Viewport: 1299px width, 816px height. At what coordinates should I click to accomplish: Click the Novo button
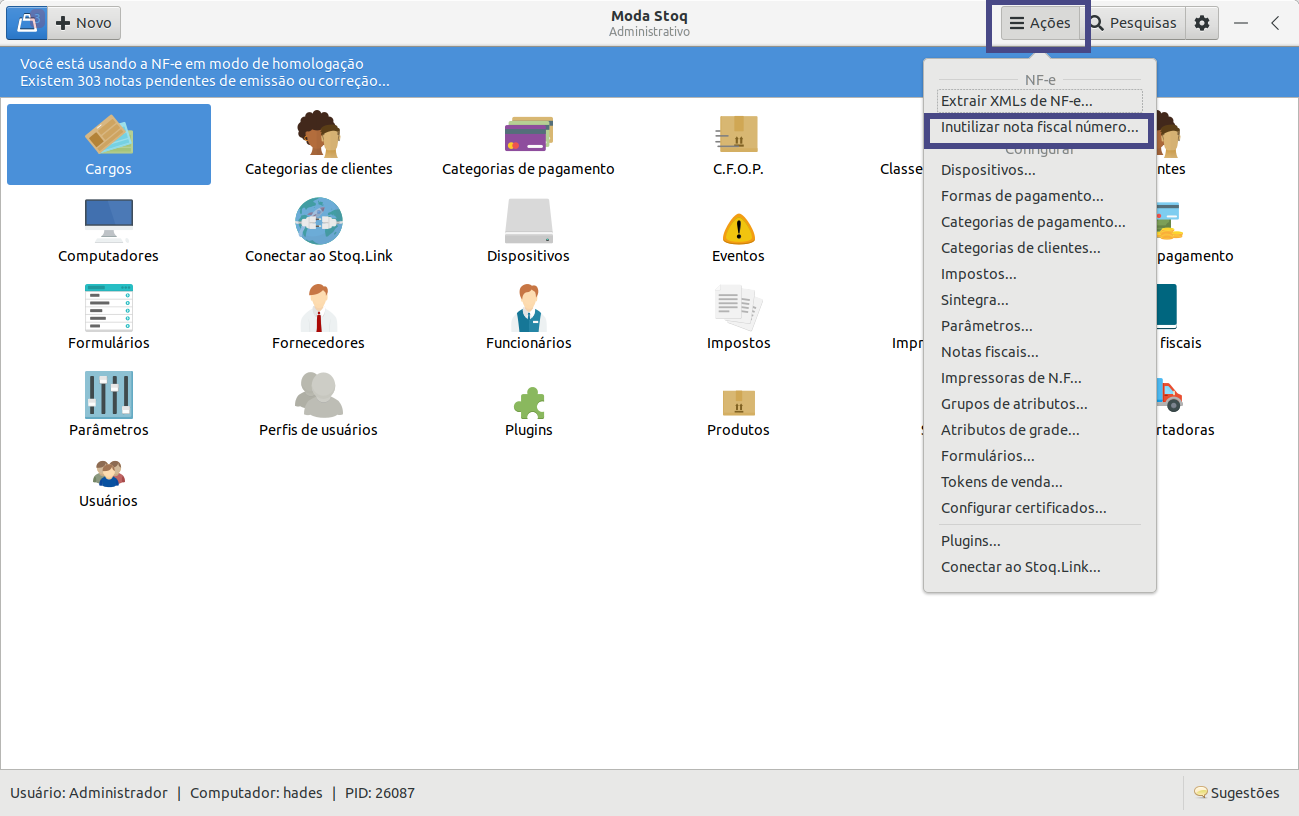click(x=84, y=23)
